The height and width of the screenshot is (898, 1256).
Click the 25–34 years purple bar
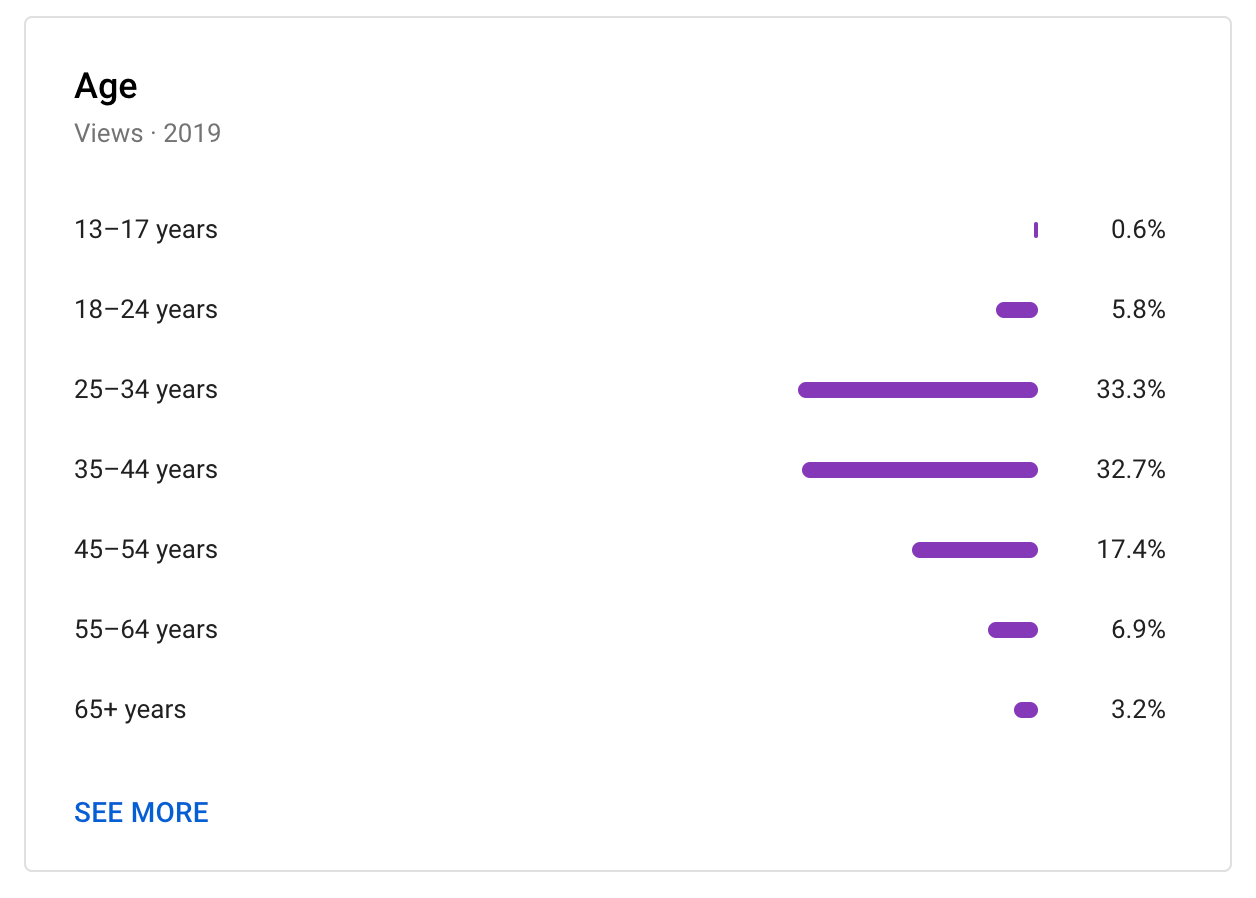coord(918,390)
